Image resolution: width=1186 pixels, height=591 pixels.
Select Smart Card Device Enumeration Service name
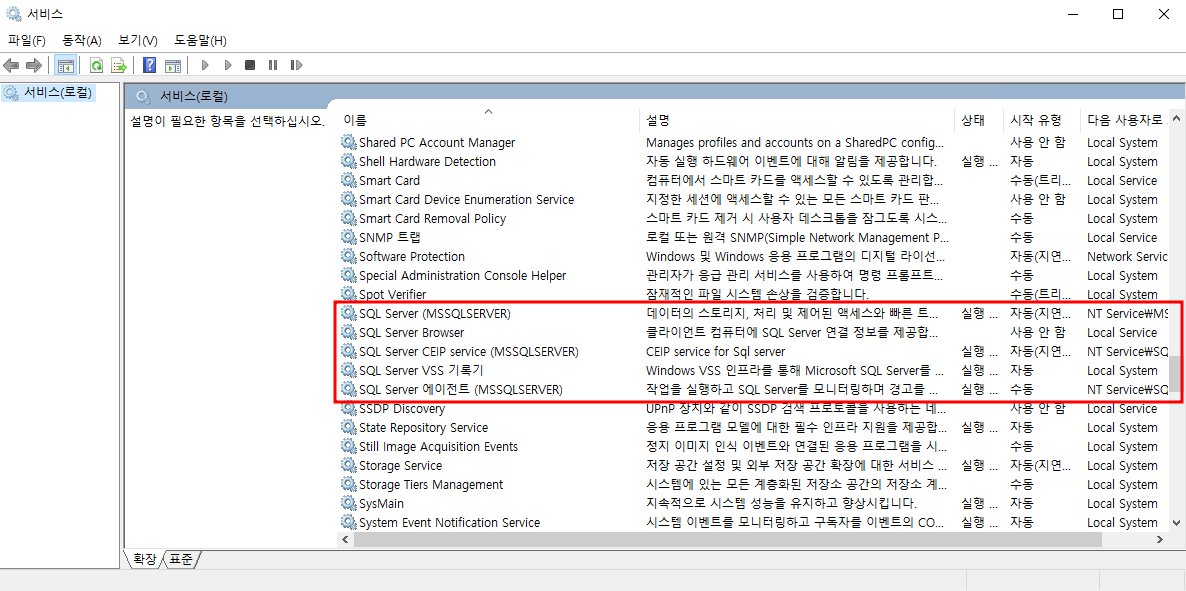coord(467,199)
